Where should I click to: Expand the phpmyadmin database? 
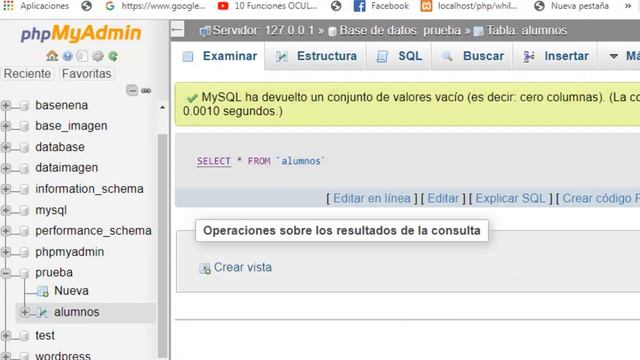pos(6,252)
